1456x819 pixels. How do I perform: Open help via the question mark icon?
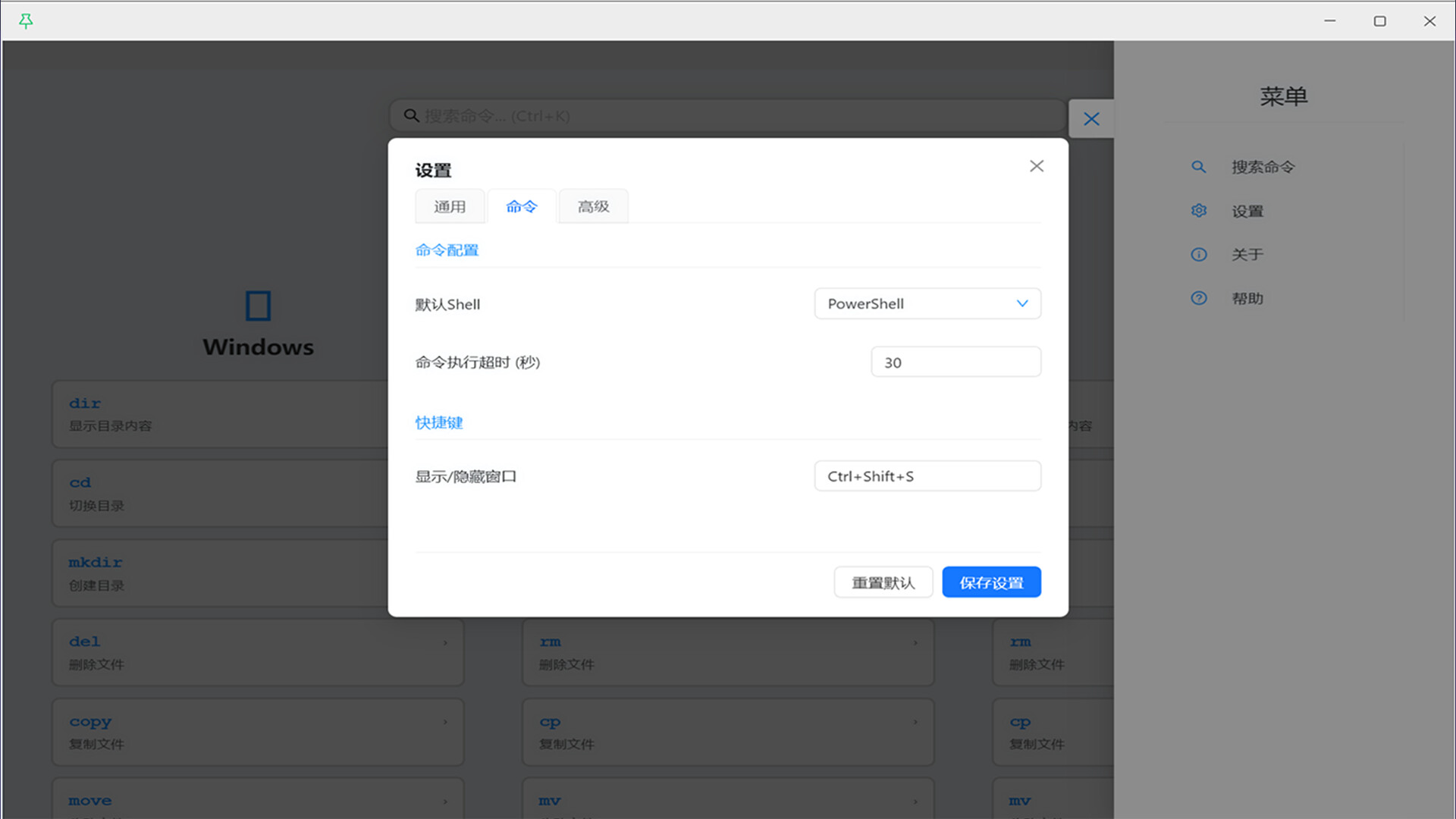tap(1198, 298)
